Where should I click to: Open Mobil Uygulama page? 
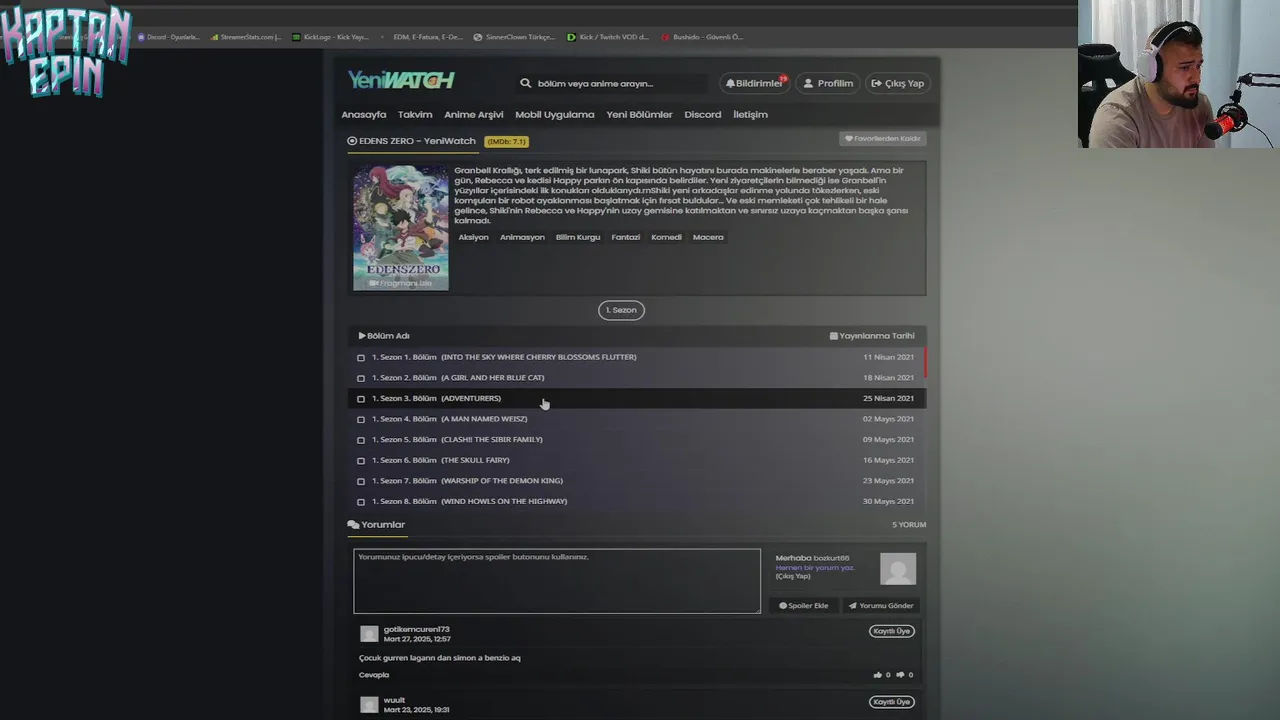click(x=554, y=114)
